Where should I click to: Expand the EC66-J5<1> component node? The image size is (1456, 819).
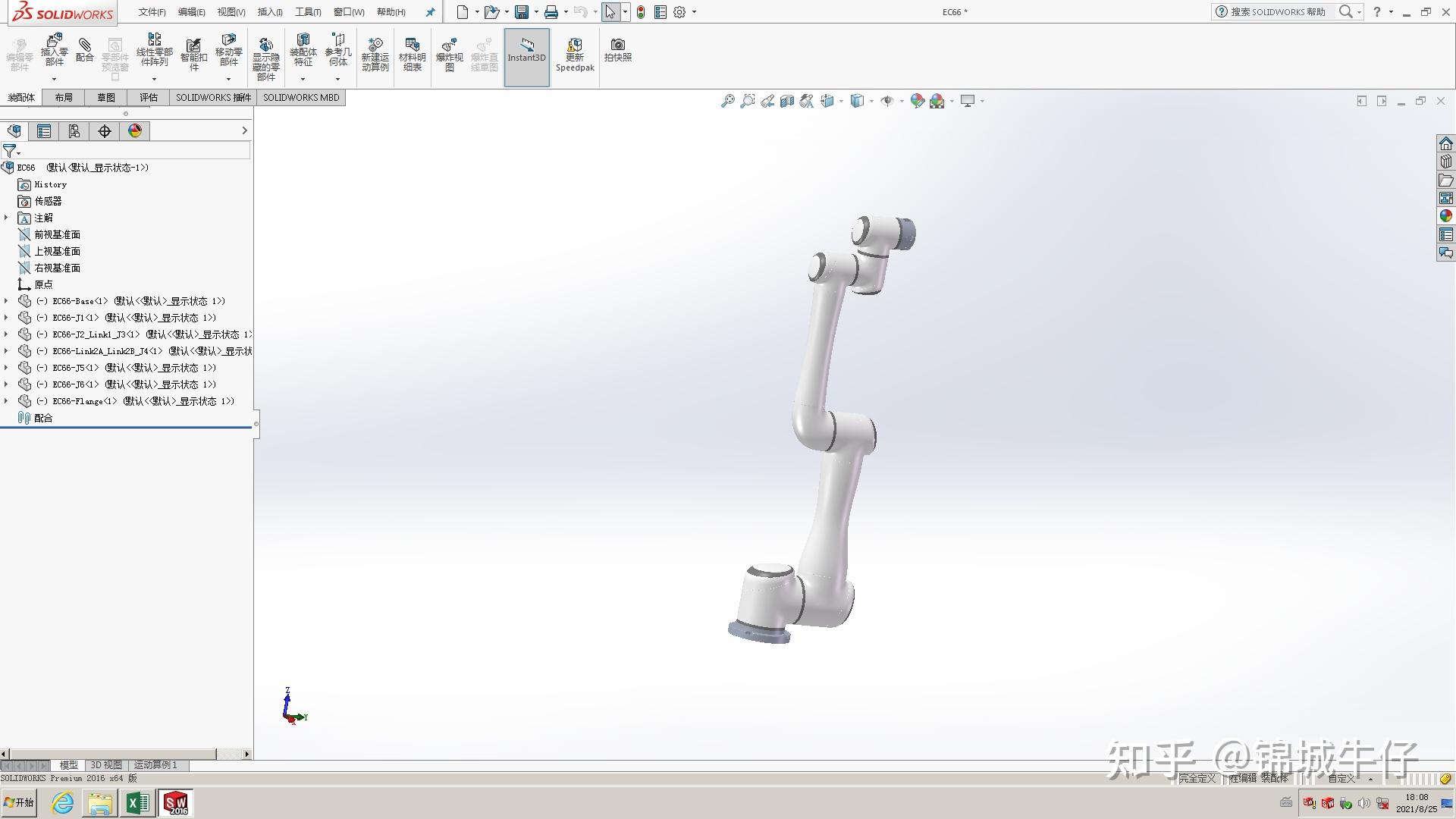[x=7, y=368]
